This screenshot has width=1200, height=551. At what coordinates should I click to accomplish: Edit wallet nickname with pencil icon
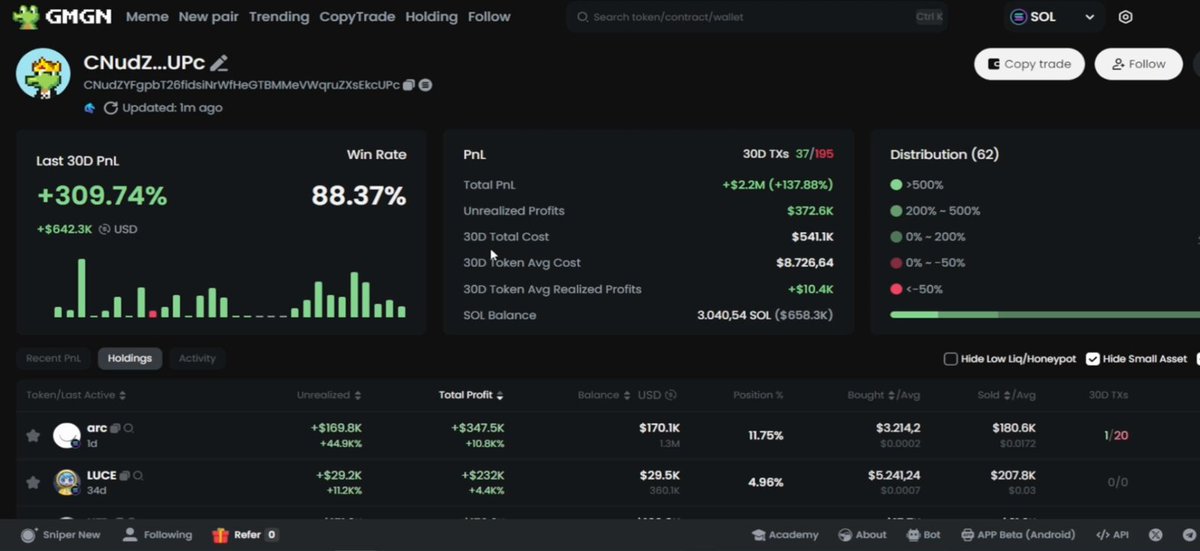(x=219, y=64)
